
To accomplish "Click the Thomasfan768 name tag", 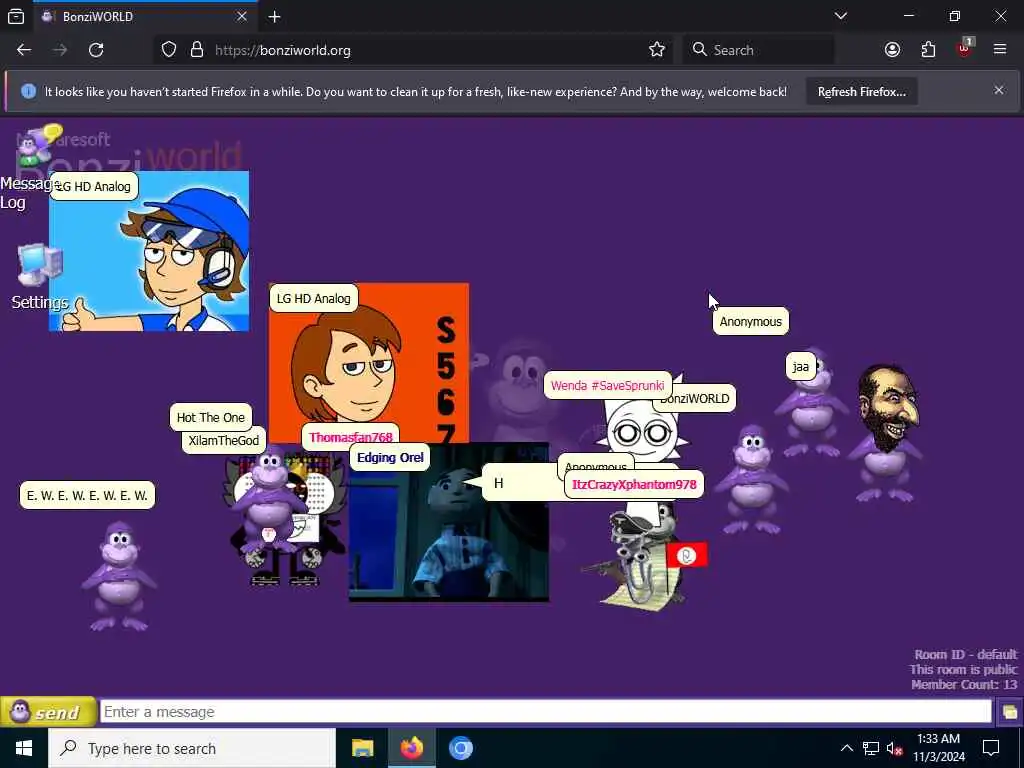I will (x=351, y=437).
